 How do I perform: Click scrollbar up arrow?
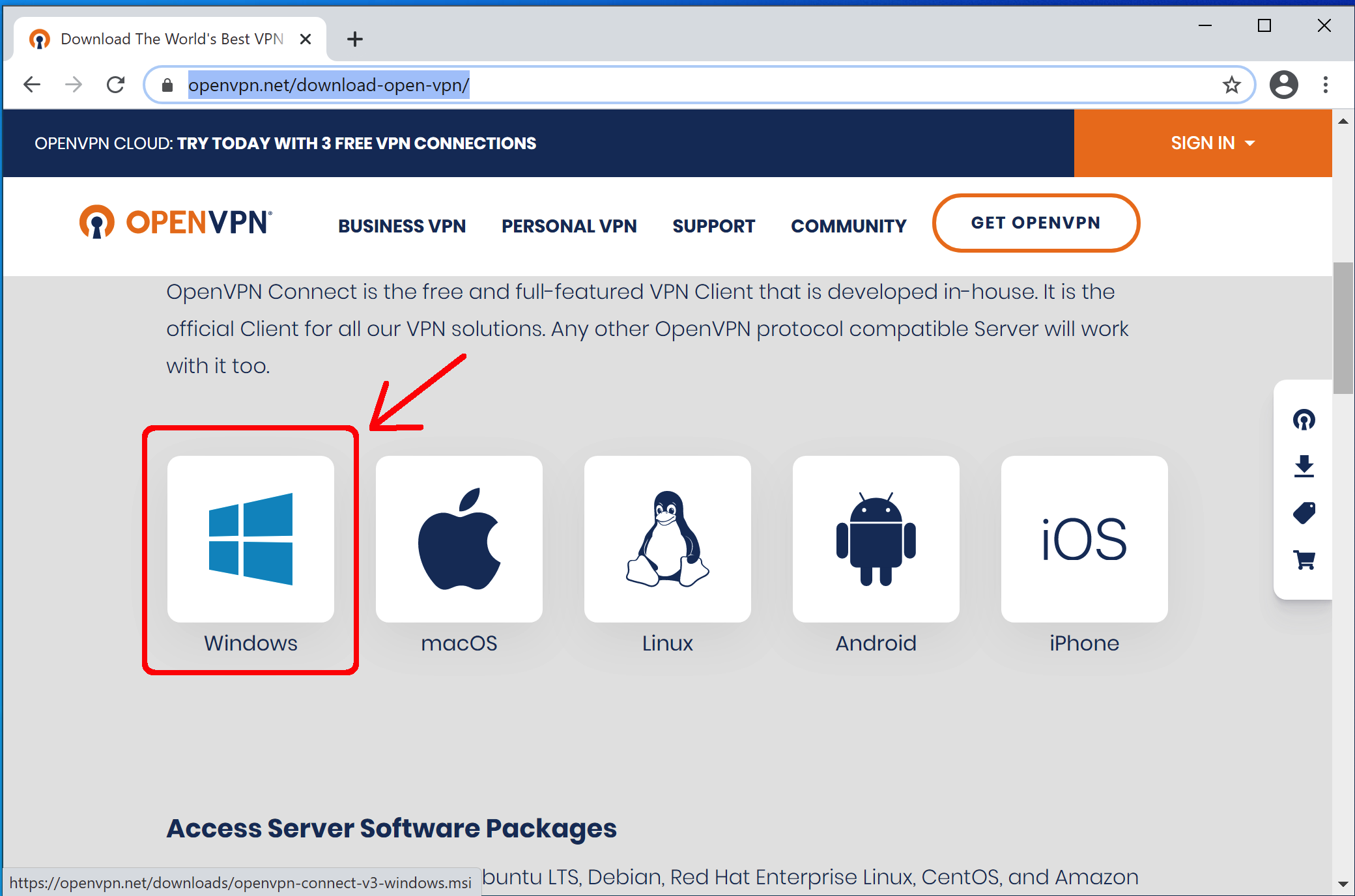pyautogui.click(x=1343, y=121)
